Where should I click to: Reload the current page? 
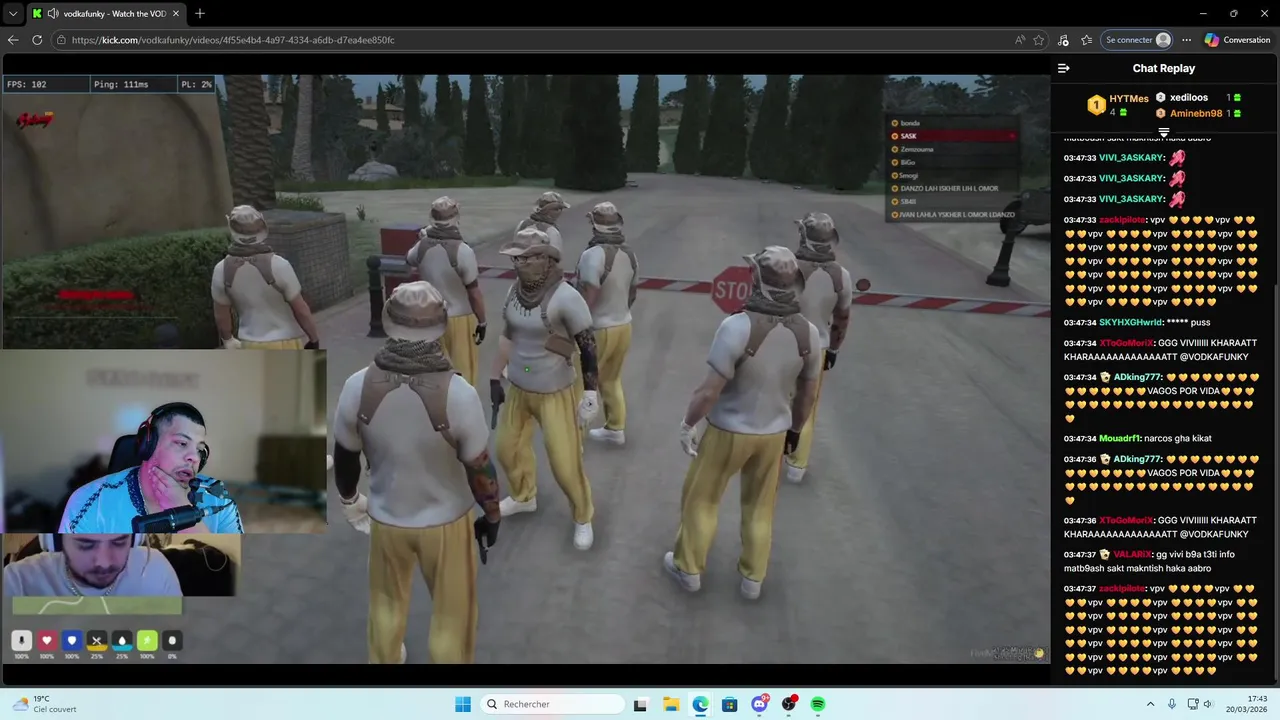37,40
